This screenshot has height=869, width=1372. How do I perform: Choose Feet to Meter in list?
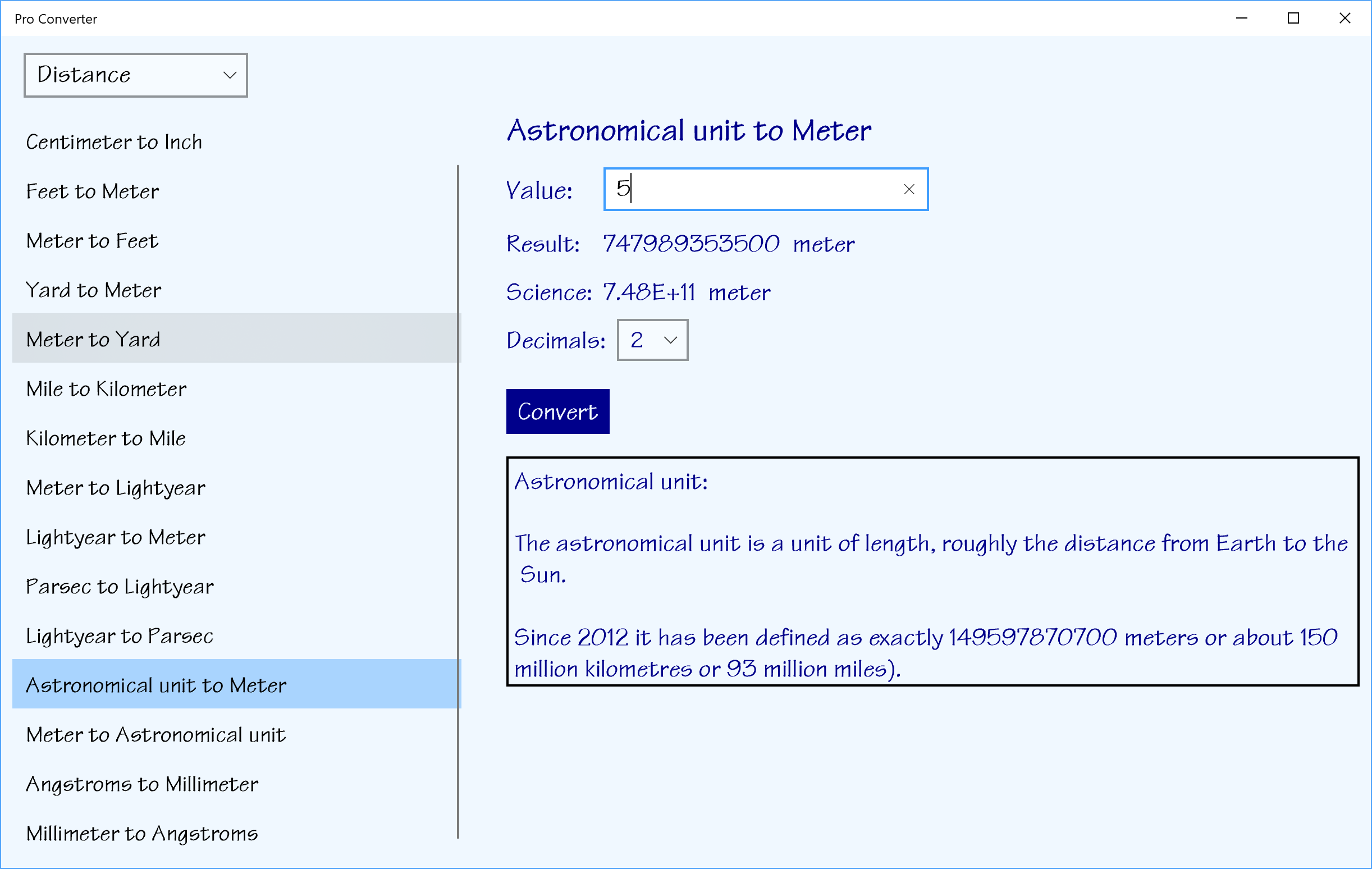pos(92,191)
